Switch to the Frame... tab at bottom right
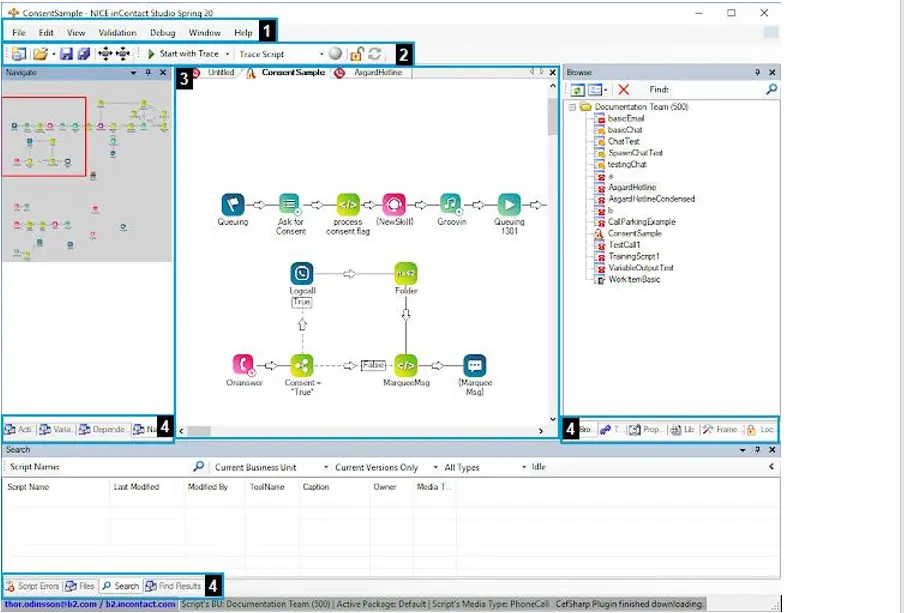The image size is (904, 613). point(720,430)
